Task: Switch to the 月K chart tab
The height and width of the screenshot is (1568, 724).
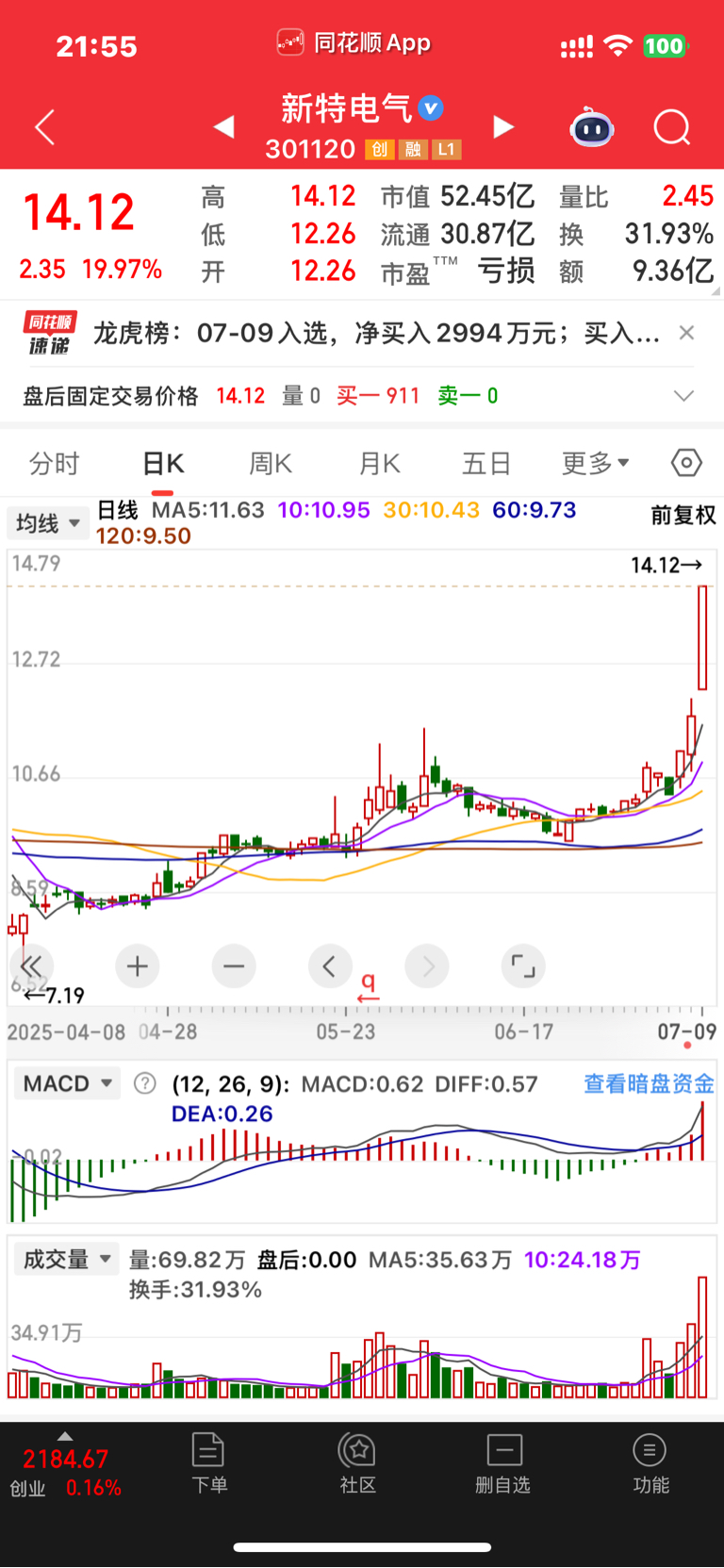Action: (x=380, y=463)
